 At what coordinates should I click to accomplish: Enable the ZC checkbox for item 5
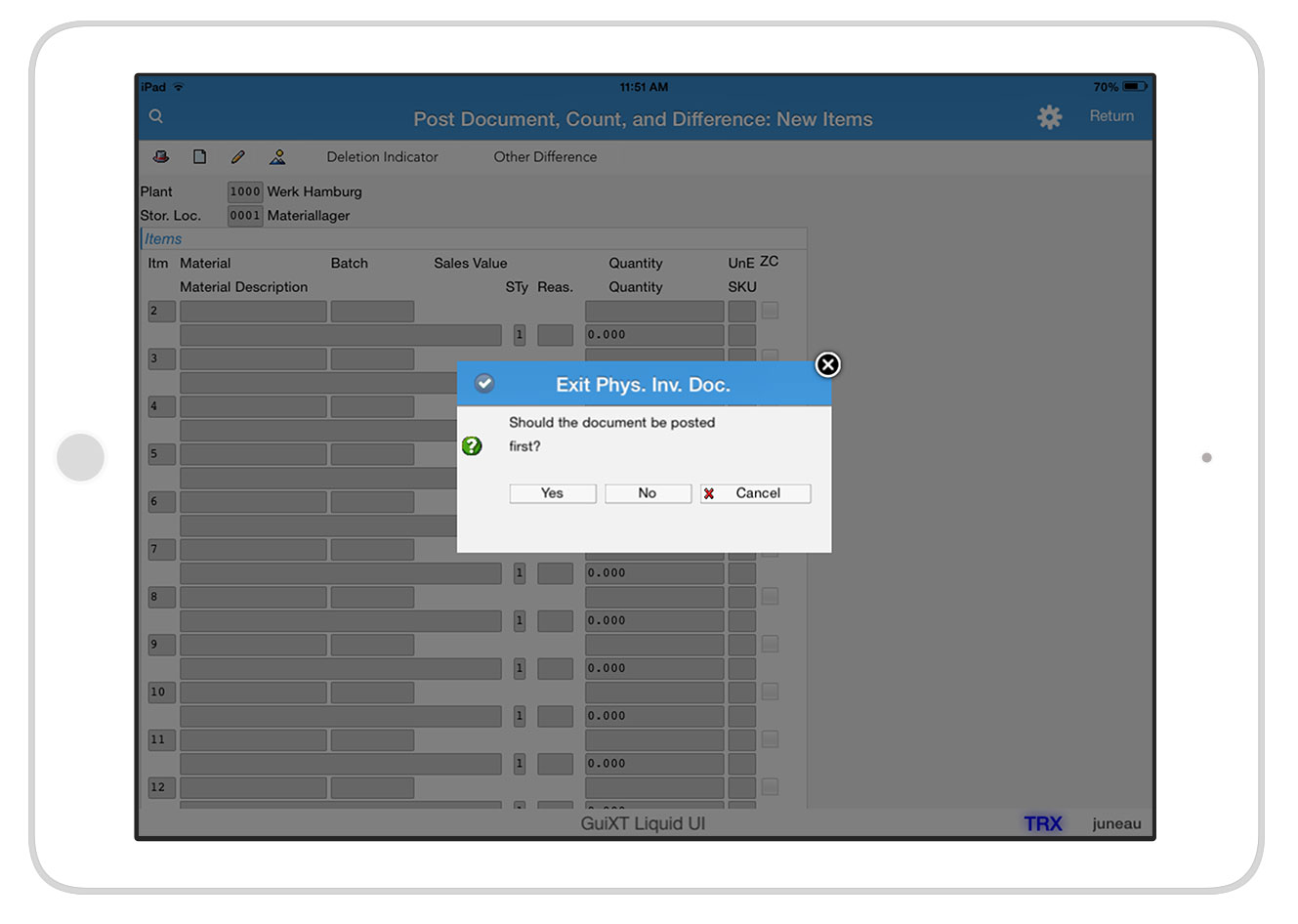coord(770,452)
